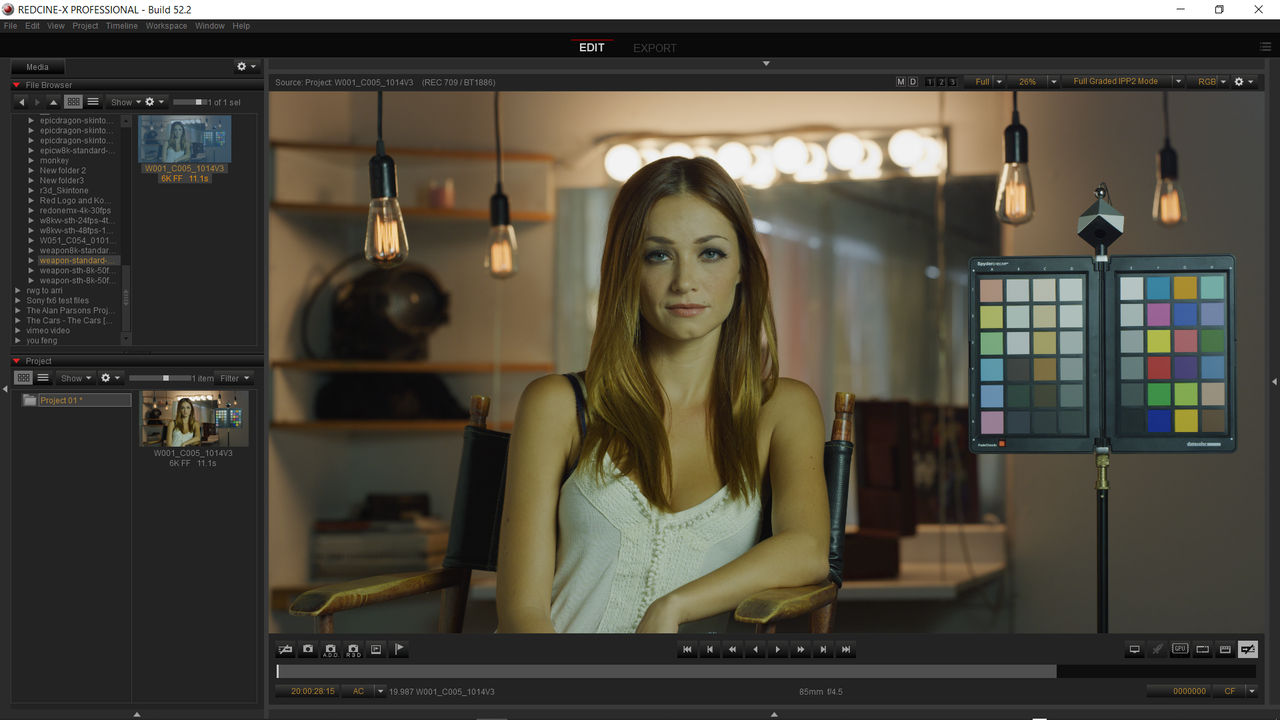Collapse the Project section
This screenshot has width=1280, height=720.
(x=16, y=361)
